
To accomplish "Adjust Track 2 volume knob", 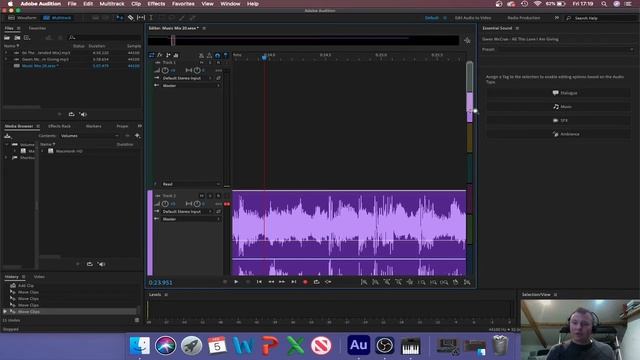I will tap(165, 204).
